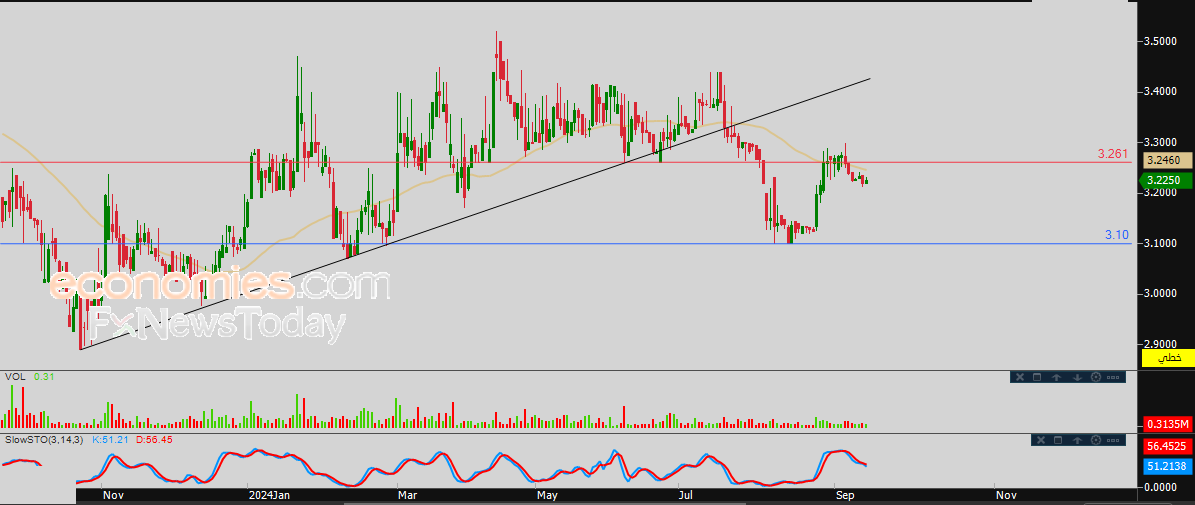
Task: Click the 2.9000 price axis label
Action: (x=1162, y=344)
